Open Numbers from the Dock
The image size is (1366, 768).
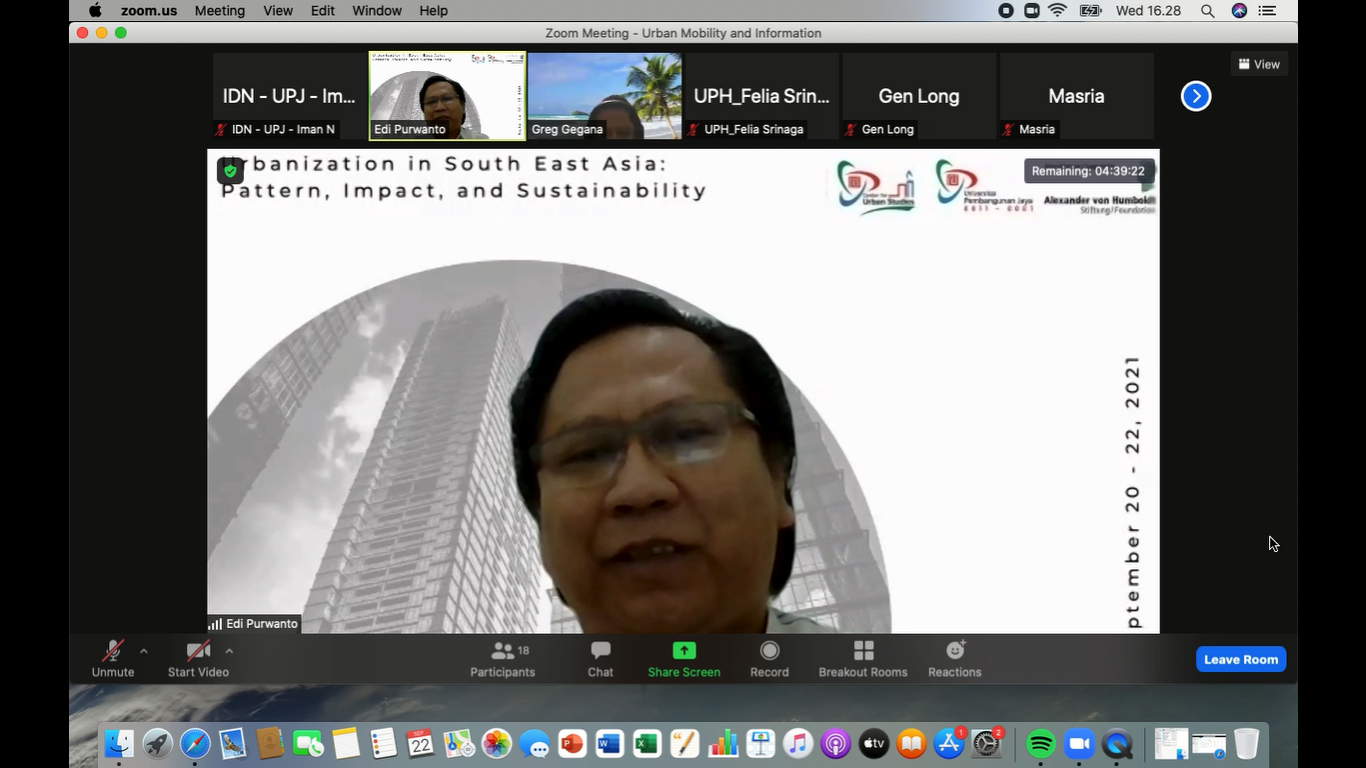coord(722,744)
